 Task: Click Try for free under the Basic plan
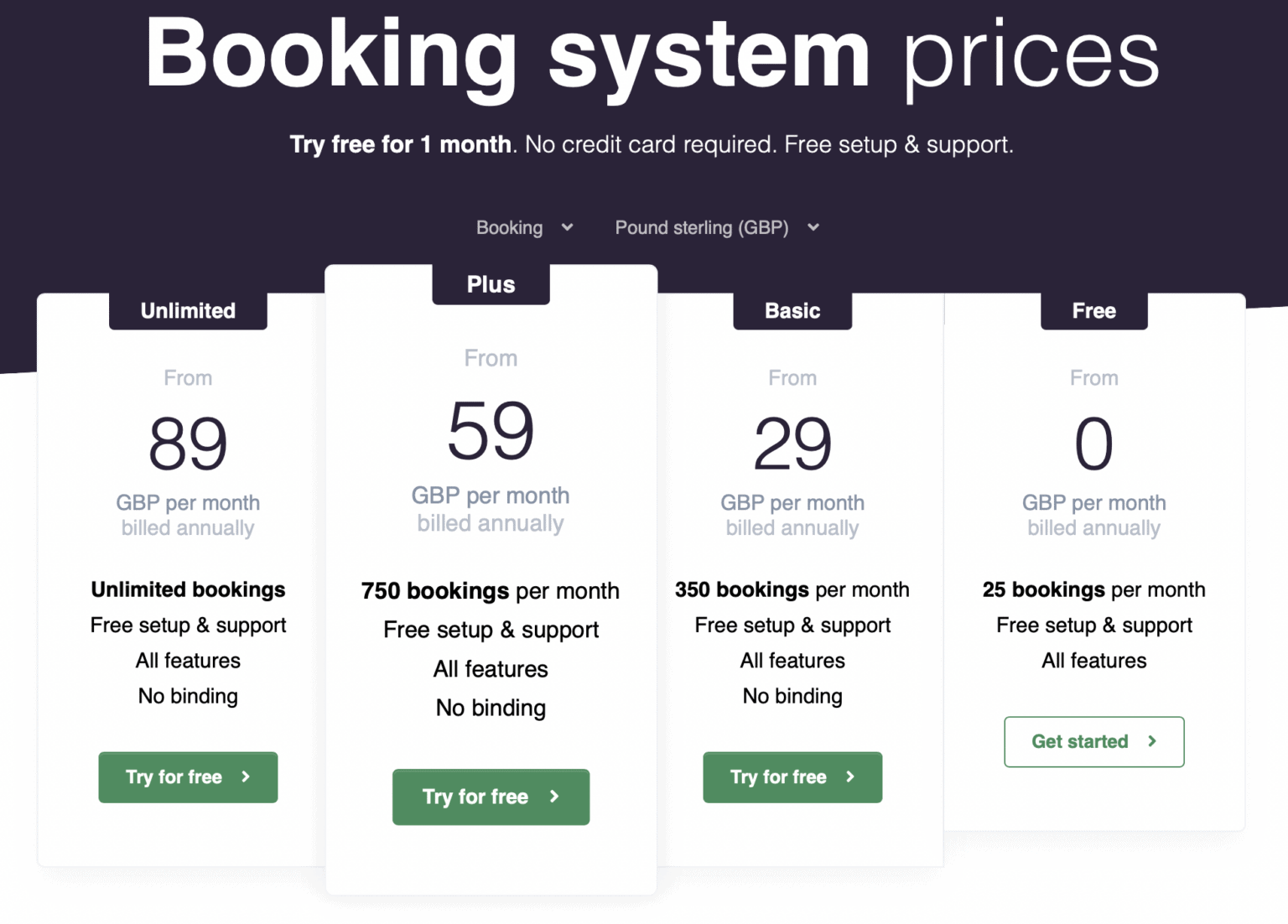coord(792,777)
